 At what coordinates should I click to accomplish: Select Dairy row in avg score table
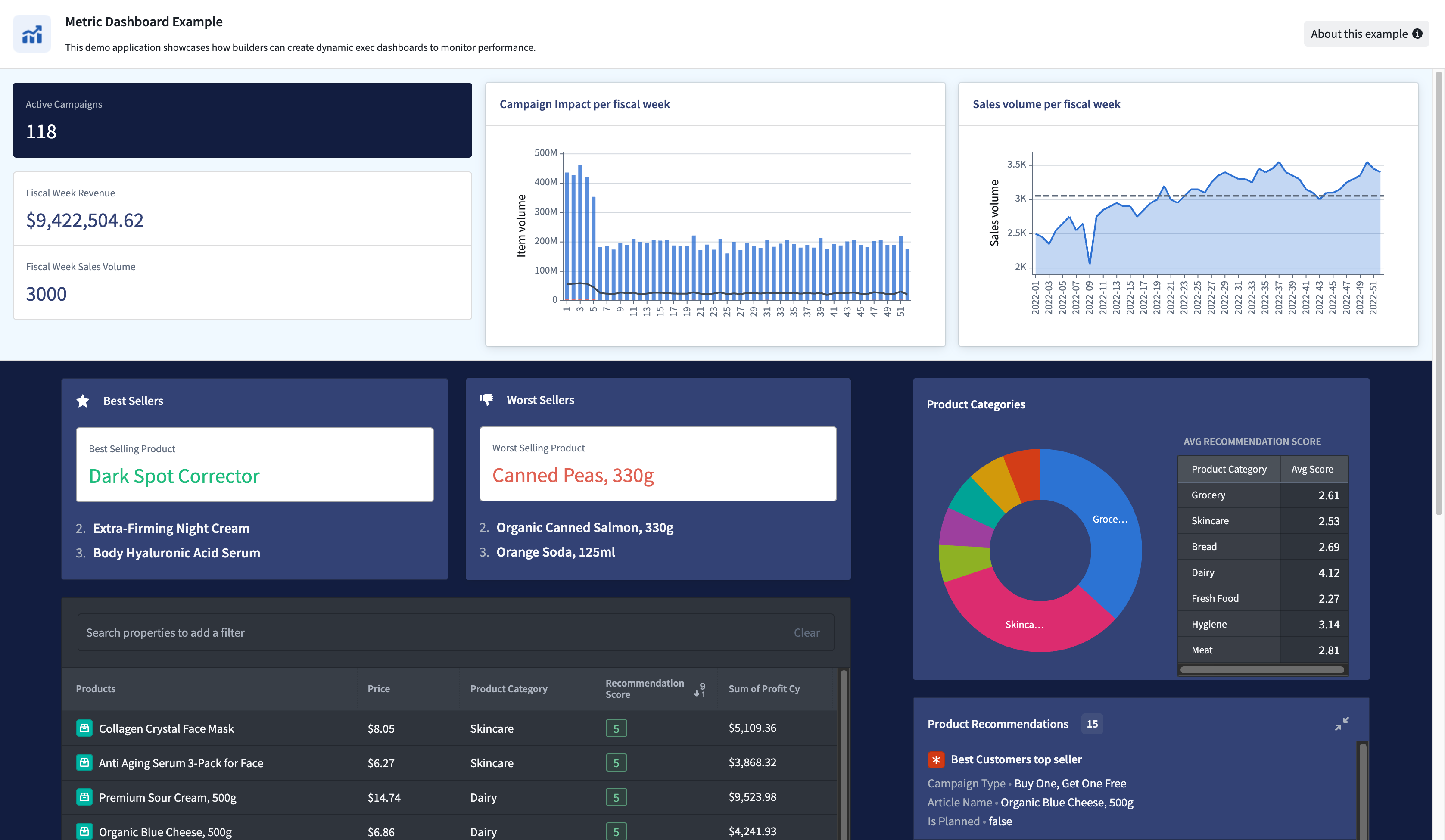click(x=1263, y=572)
